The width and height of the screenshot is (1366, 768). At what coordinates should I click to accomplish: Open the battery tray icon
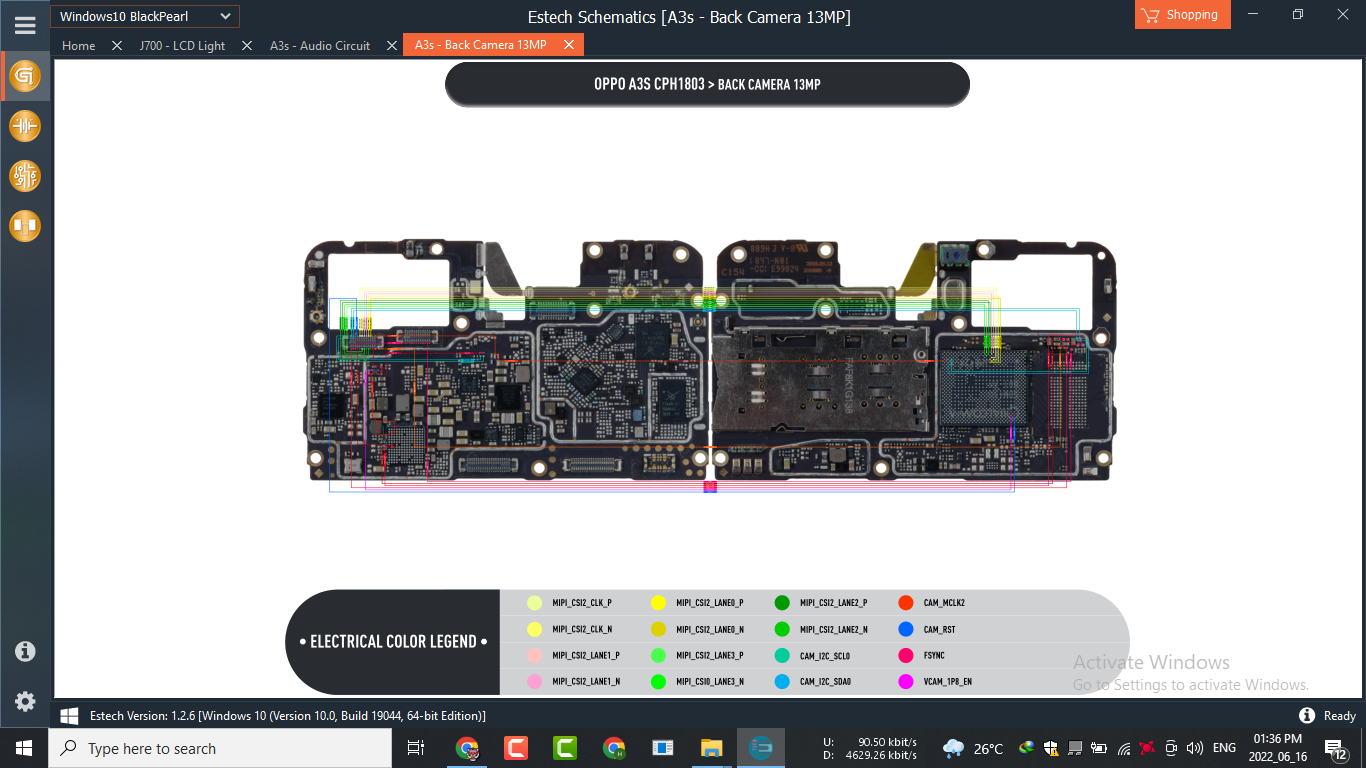(1099, 748)
